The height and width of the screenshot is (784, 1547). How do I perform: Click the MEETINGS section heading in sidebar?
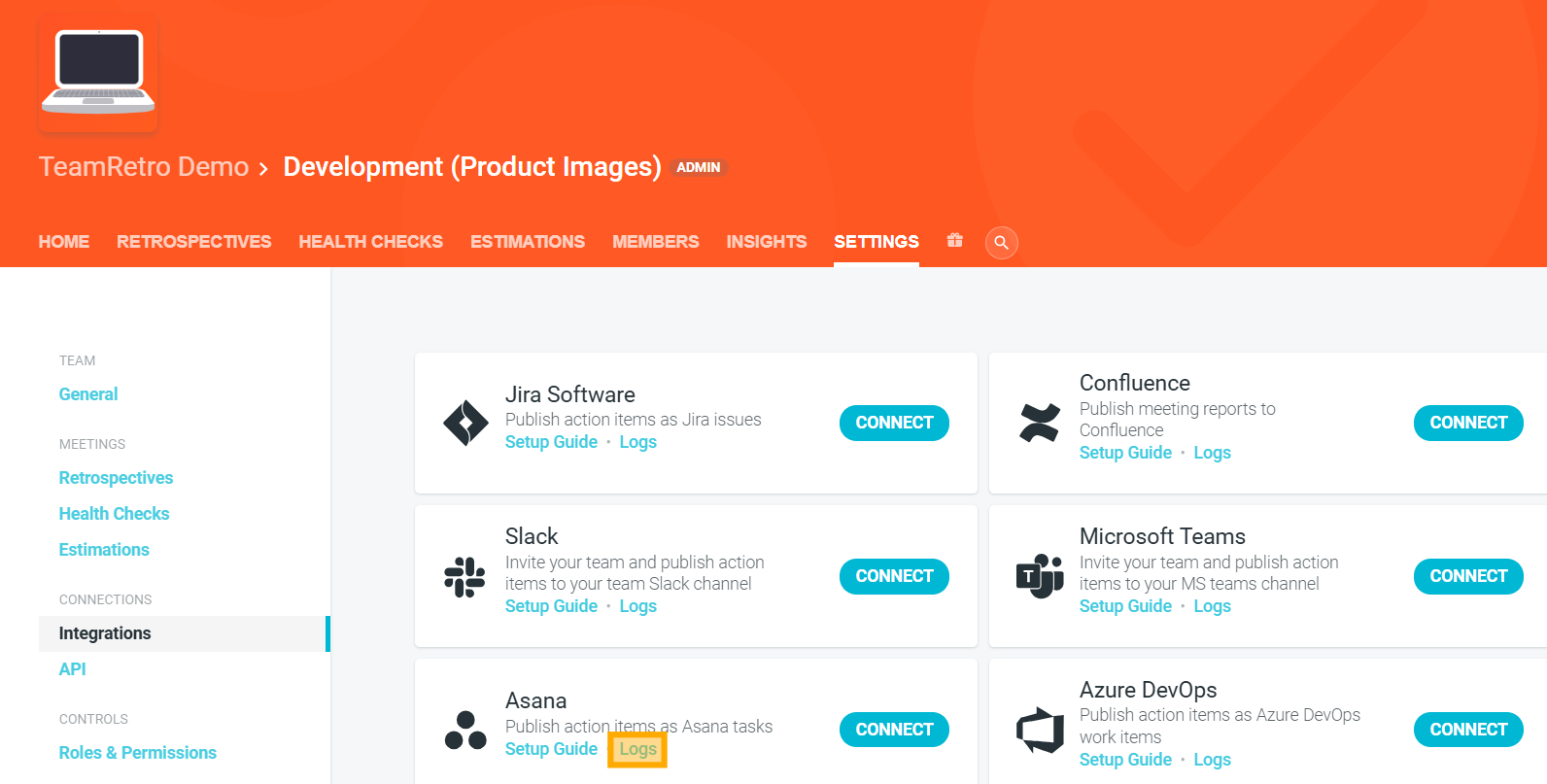[92, 444]
